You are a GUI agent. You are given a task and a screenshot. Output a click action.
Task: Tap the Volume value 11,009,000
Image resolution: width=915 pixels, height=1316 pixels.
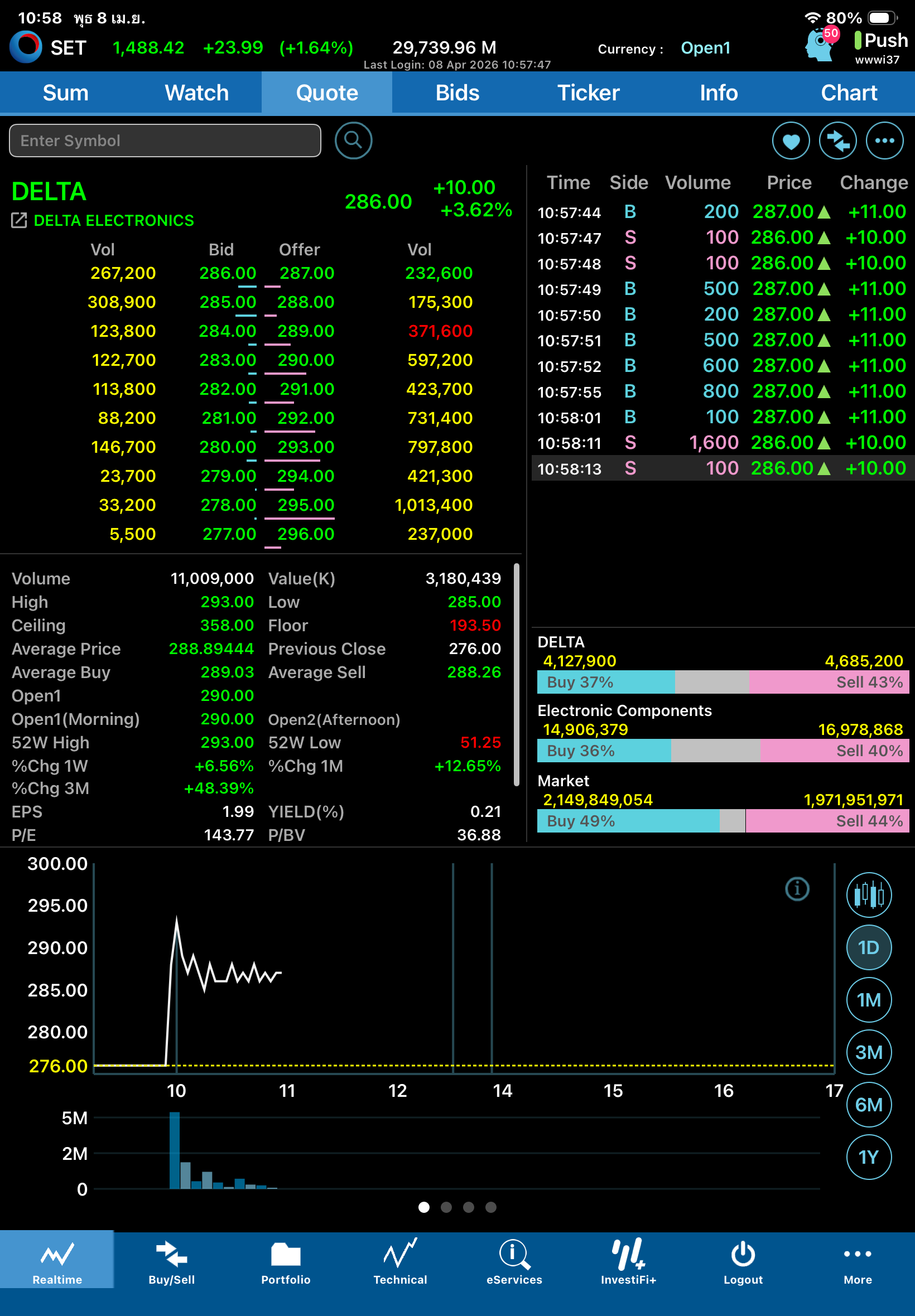(x=212, y=579)
